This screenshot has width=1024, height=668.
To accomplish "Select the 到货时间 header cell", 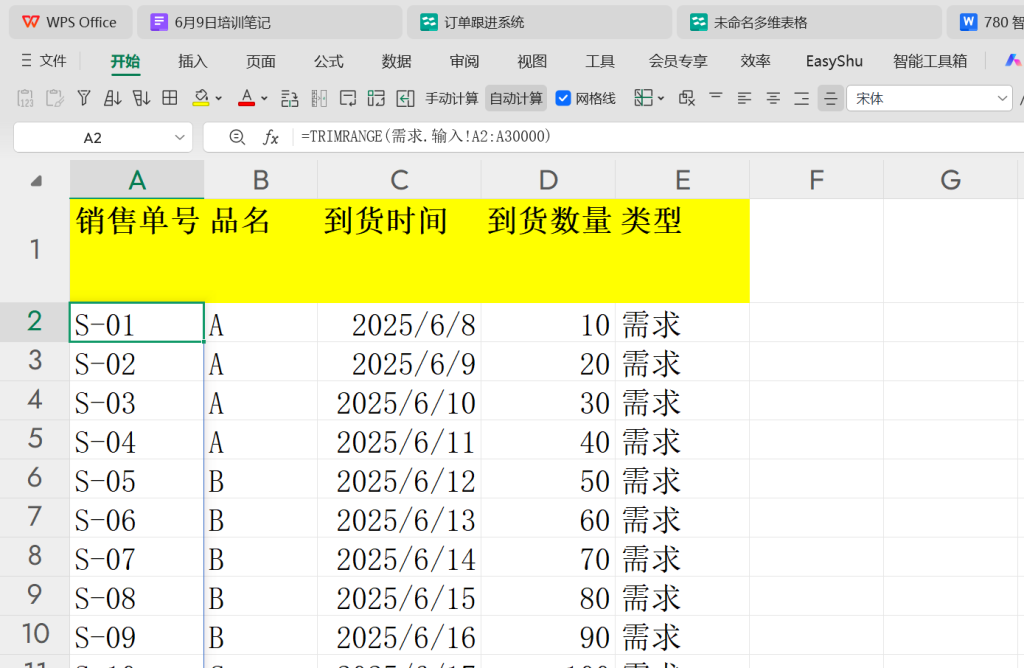I will pyautogui.click(x=399, y=251).
